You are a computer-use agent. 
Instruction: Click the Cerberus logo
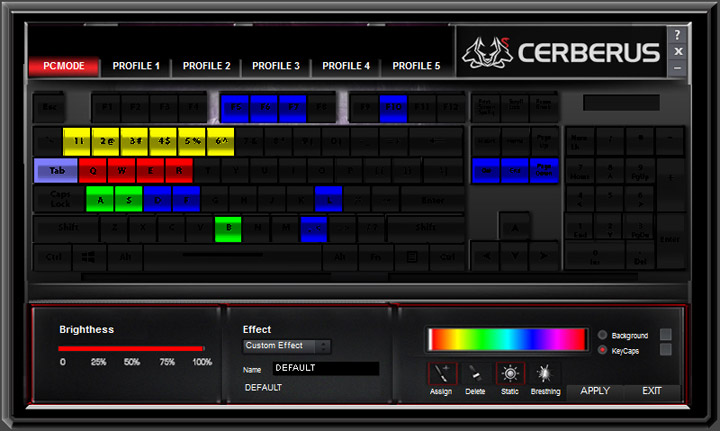point(561,52)
